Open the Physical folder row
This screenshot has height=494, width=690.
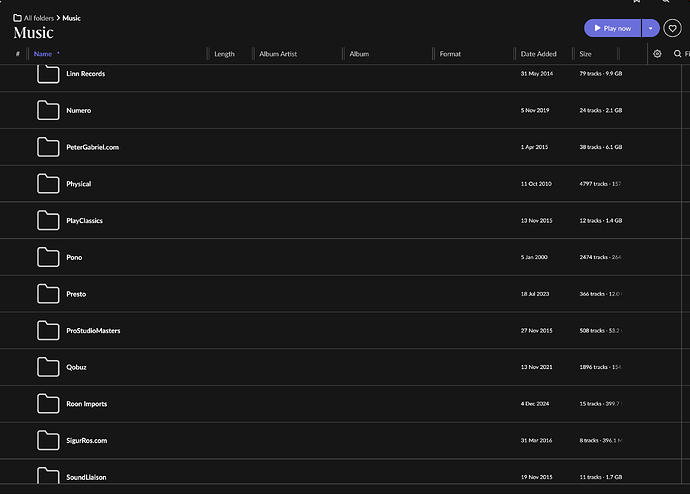(341, 184)
